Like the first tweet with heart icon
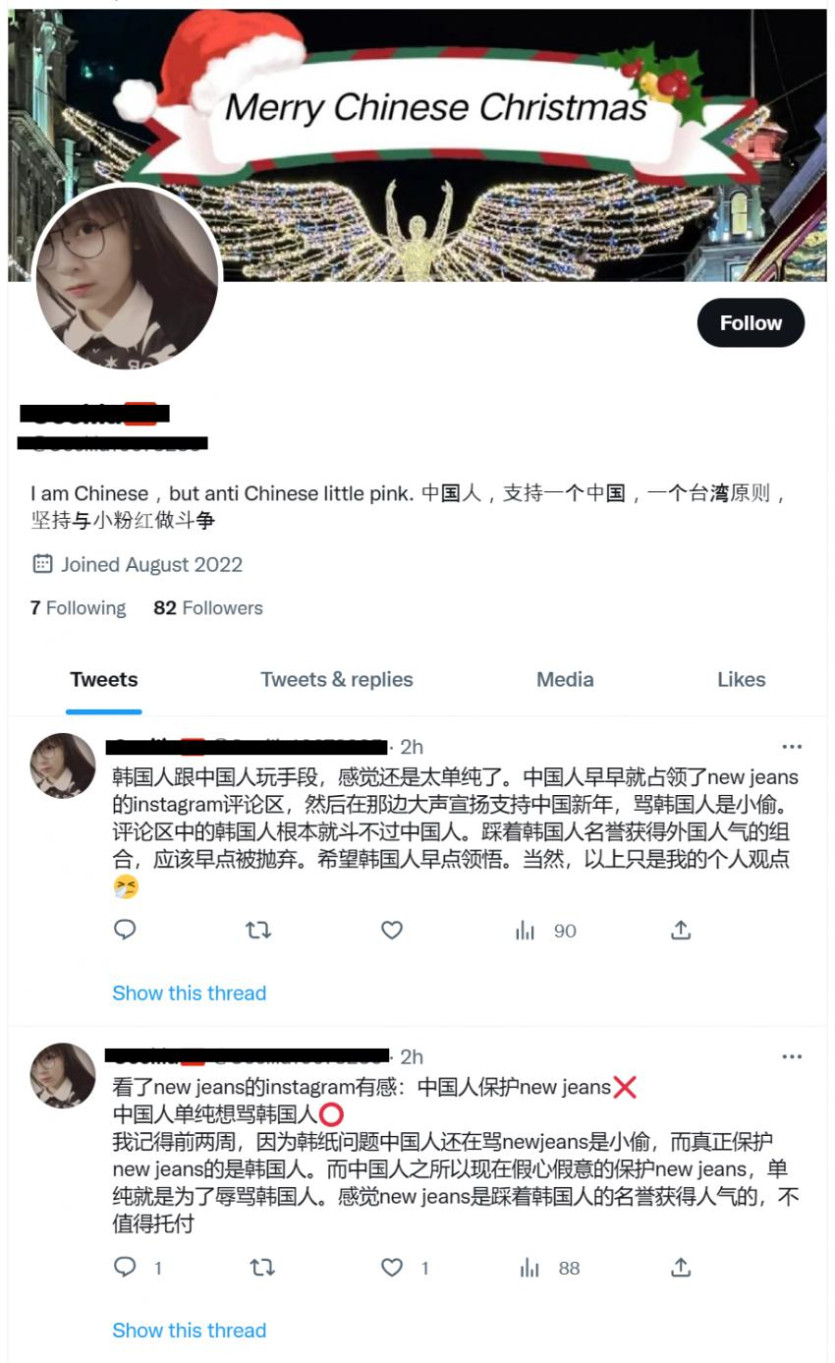The width and height of the screenshot is (835, 1363). (392, 930)
